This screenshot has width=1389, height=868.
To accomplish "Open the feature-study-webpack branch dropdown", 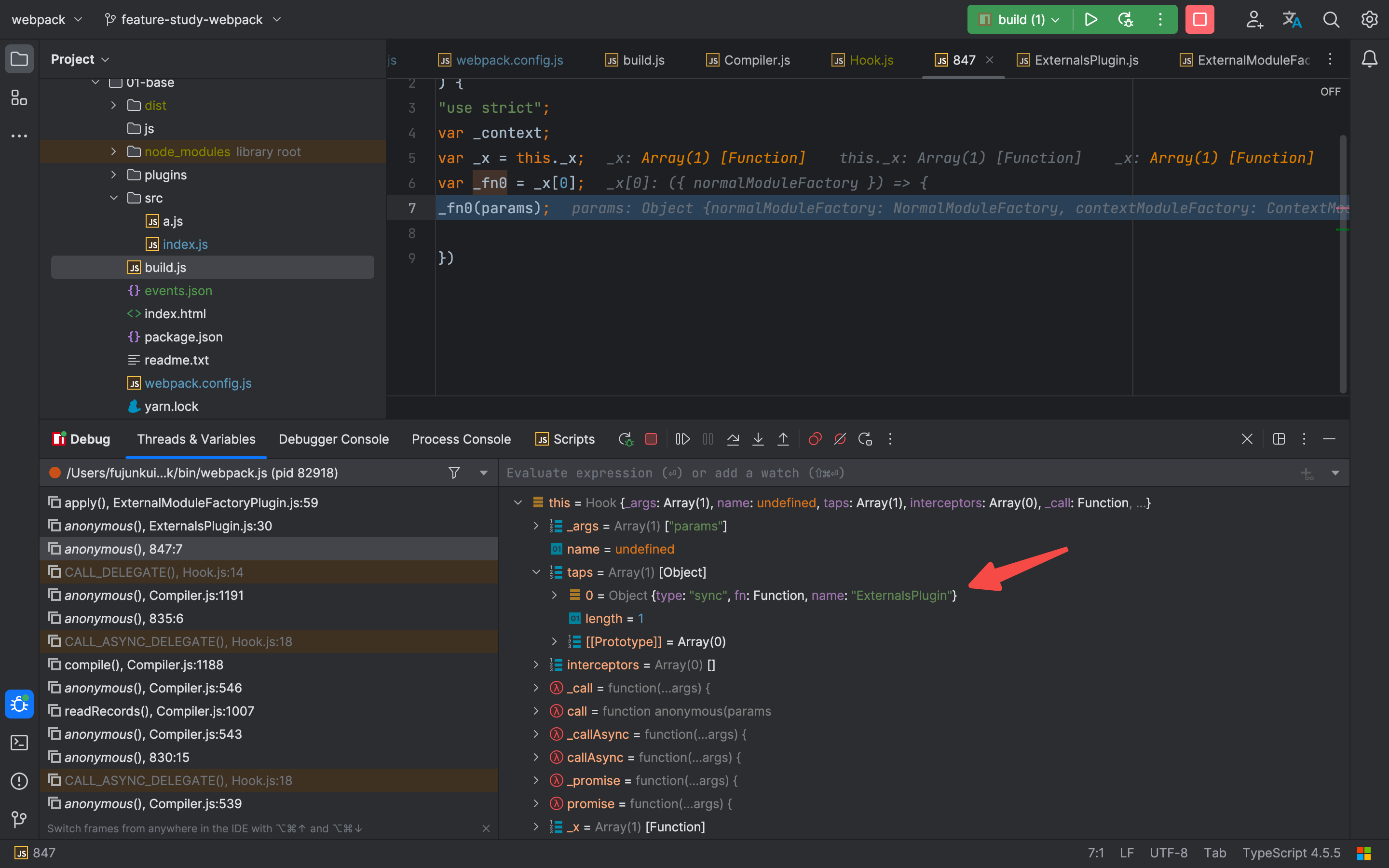I will [192, 19].
